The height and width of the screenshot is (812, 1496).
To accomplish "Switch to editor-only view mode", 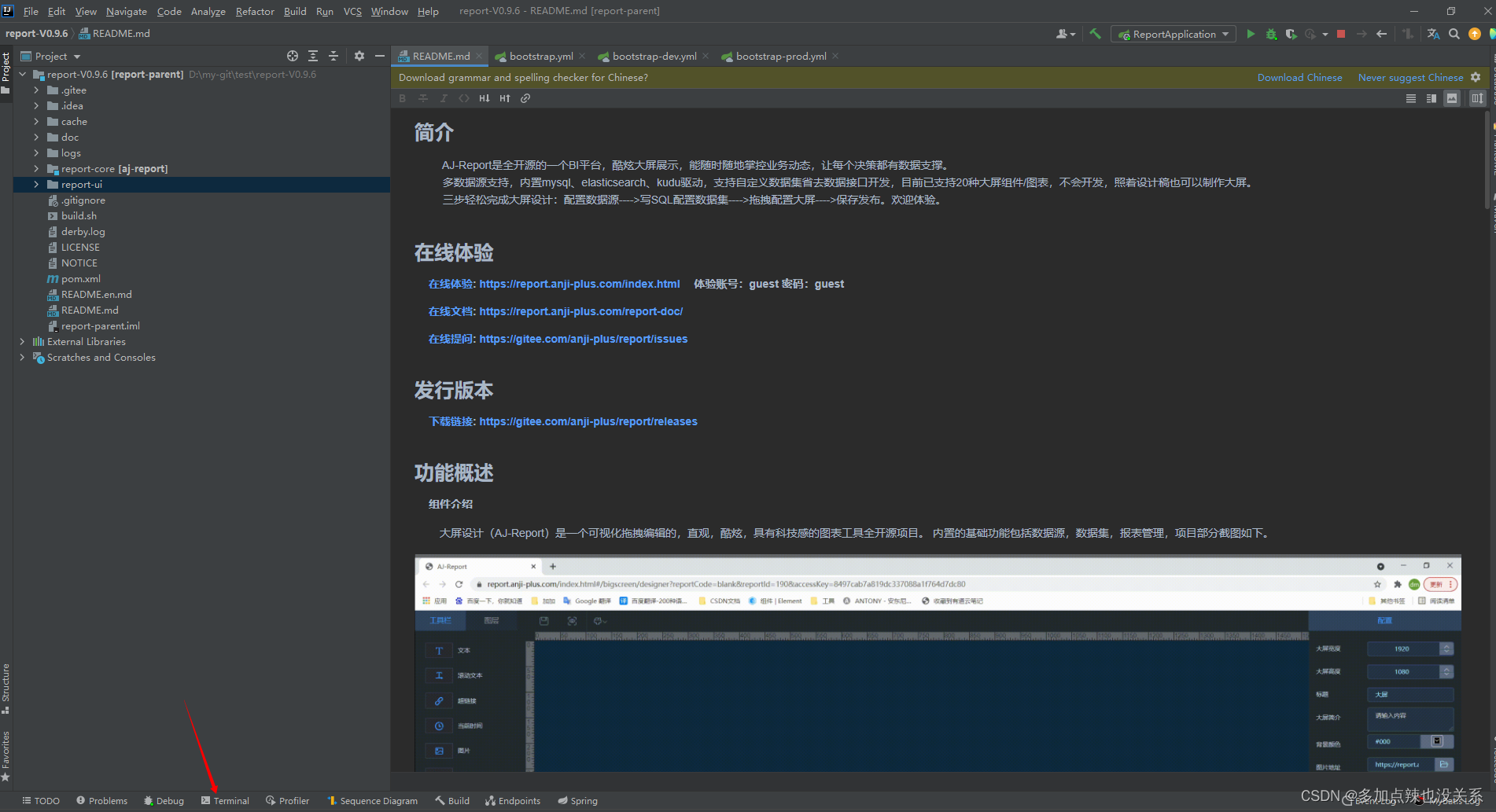I will [1411, 98].
